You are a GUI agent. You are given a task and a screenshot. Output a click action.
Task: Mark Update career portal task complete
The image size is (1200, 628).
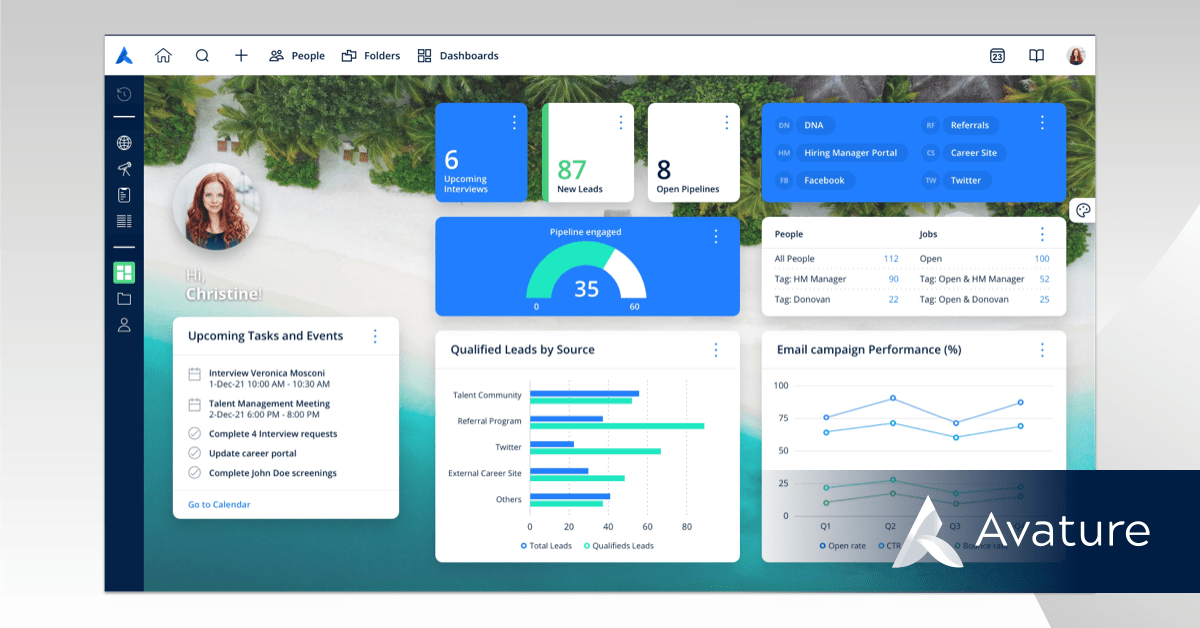(195, 453)
